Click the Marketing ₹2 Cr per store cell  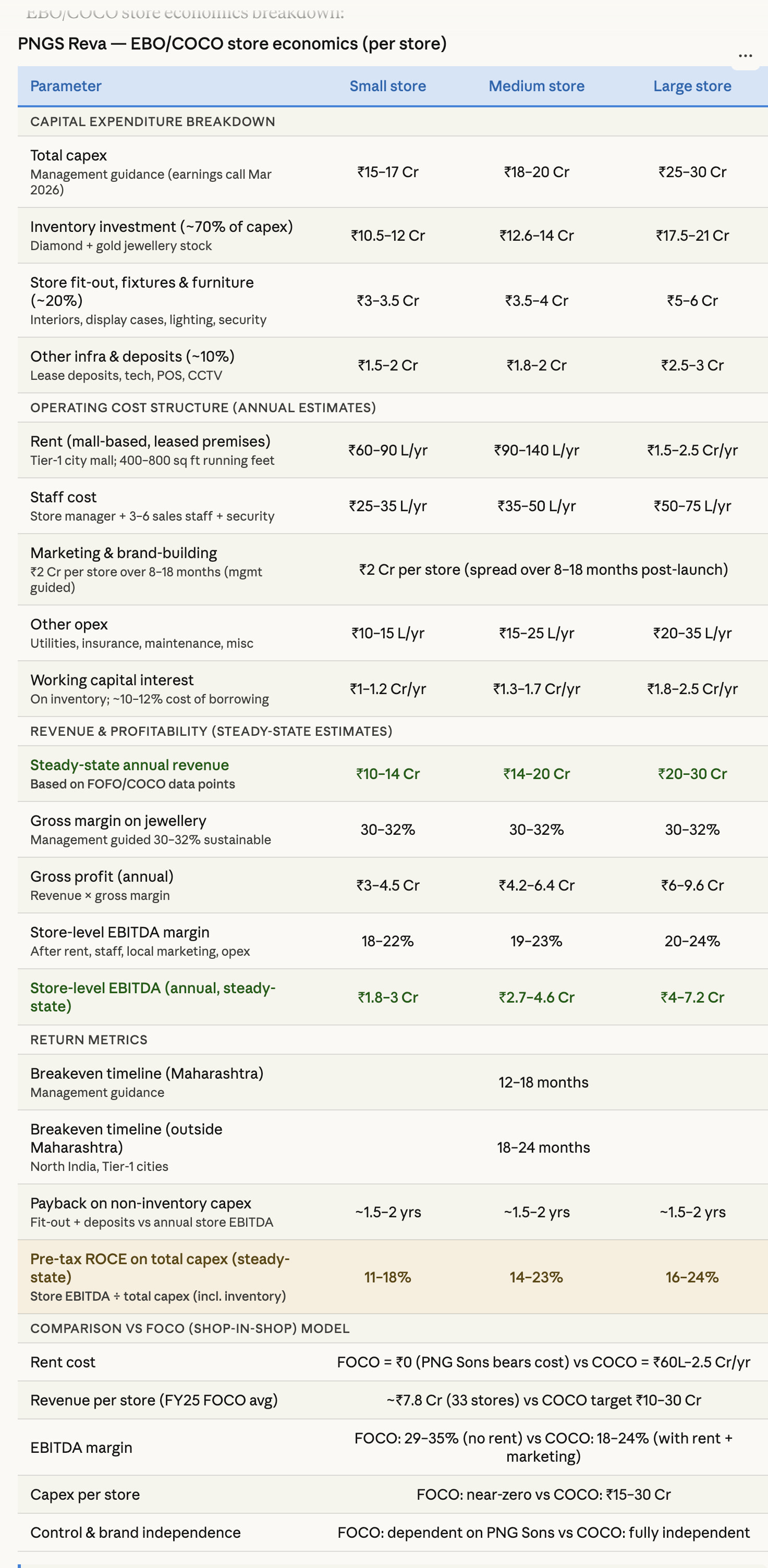[543, 569]
